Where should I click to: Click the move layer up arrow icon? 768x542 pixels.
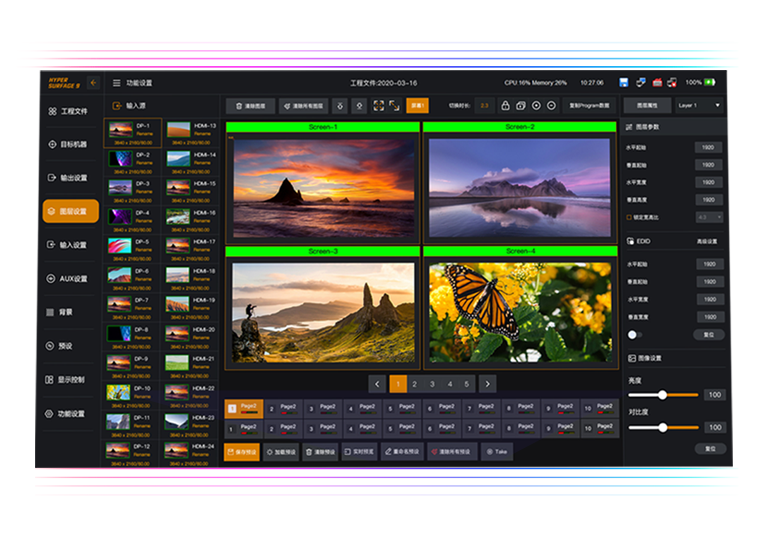[x=359, y=105]
